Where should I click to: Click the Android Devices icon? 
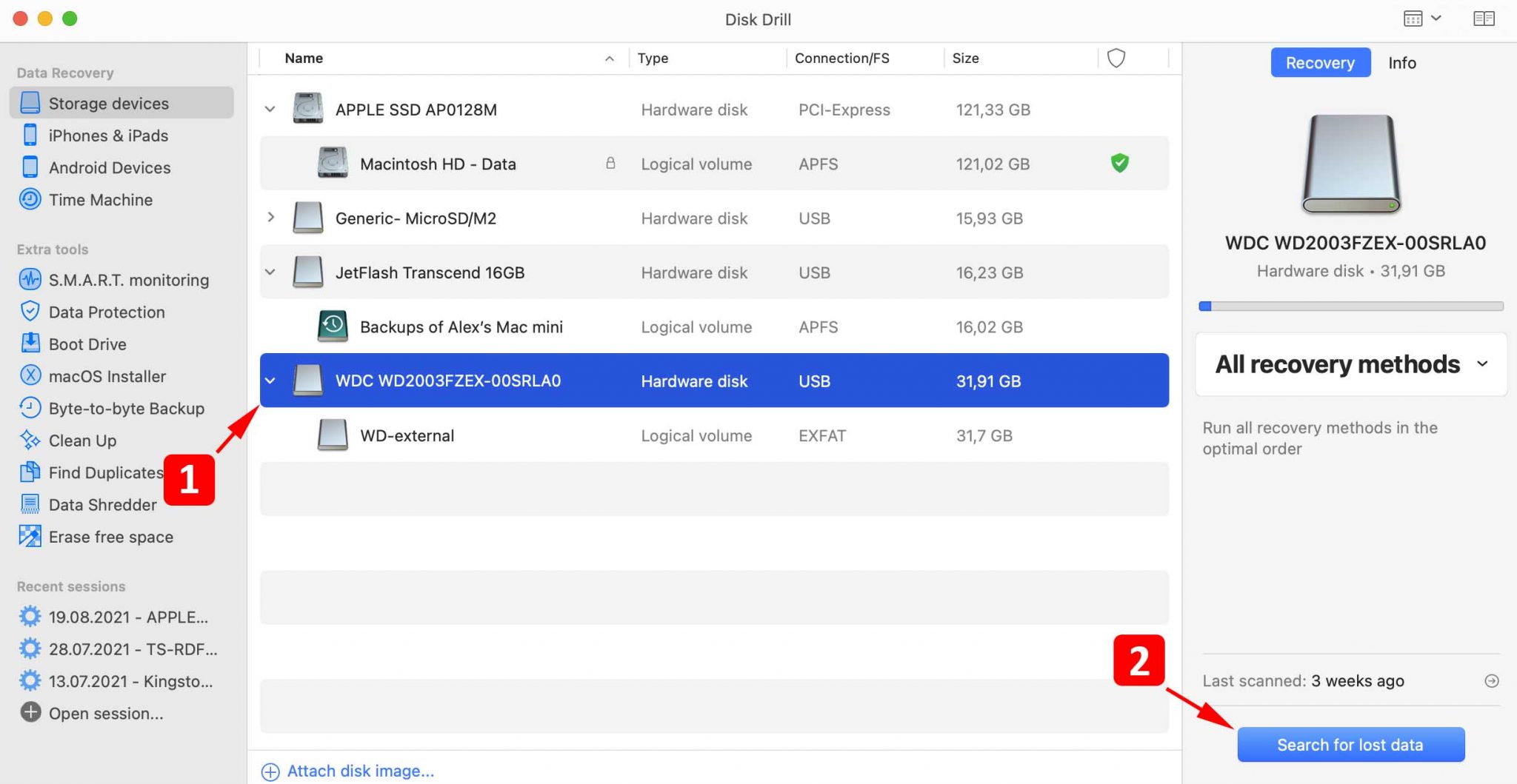[x=30, y=167]
